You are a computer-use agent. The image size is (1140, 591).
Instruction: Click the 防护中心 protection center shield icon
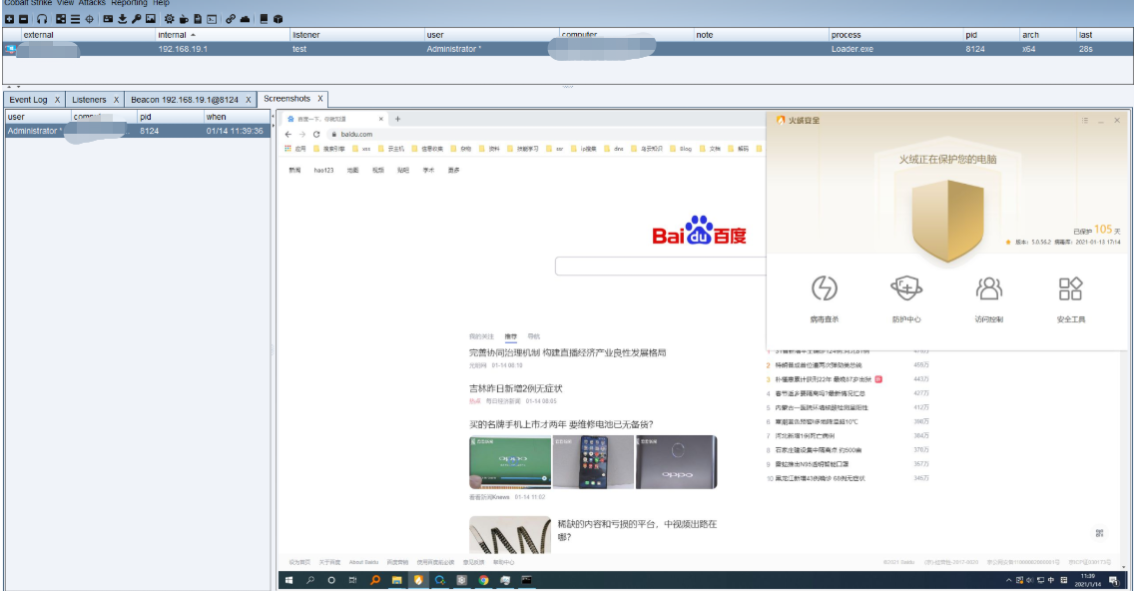(907, 289)
